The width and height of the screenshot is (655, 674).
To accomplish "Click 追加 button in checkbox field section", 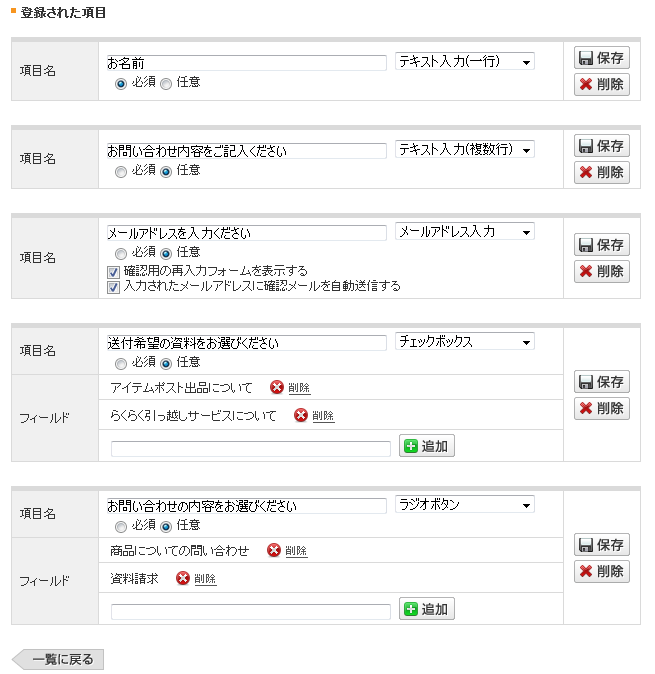I will click(427, 446).
